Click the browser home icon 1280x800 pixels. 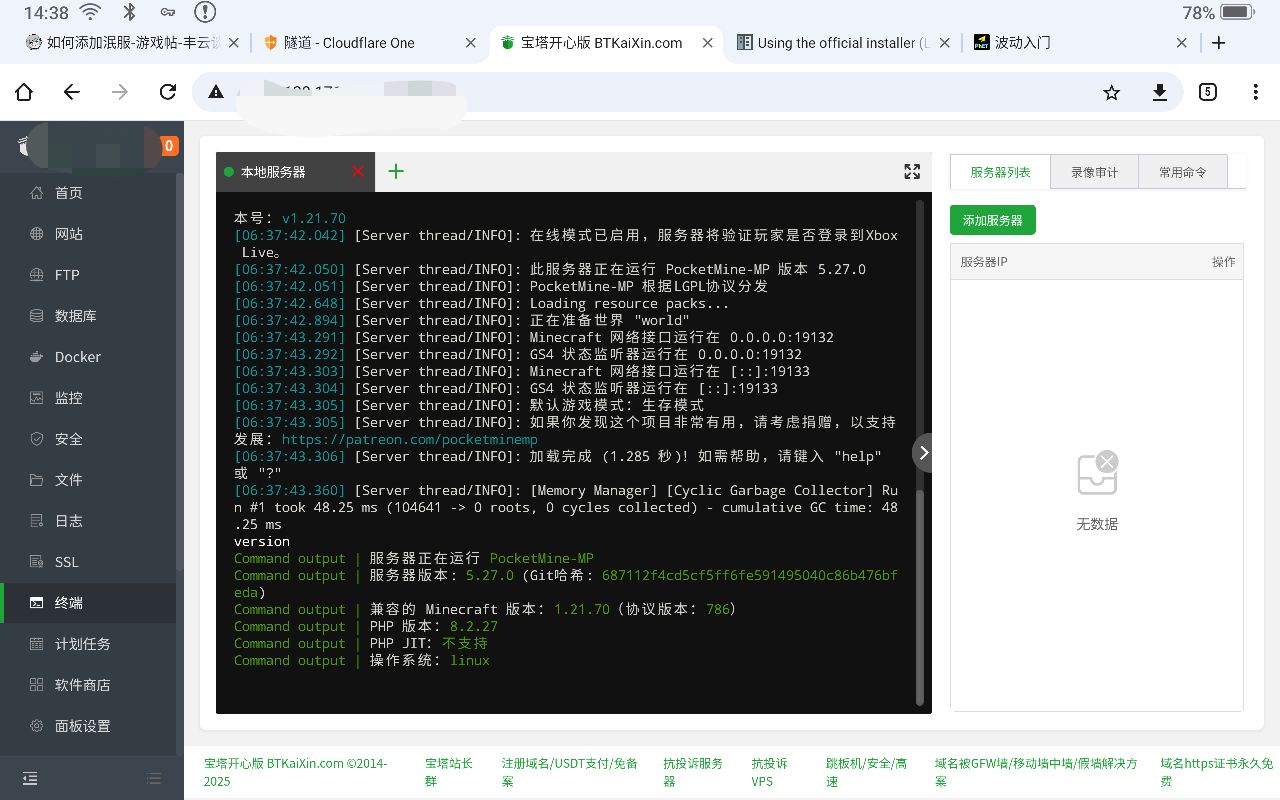[24, 92]
